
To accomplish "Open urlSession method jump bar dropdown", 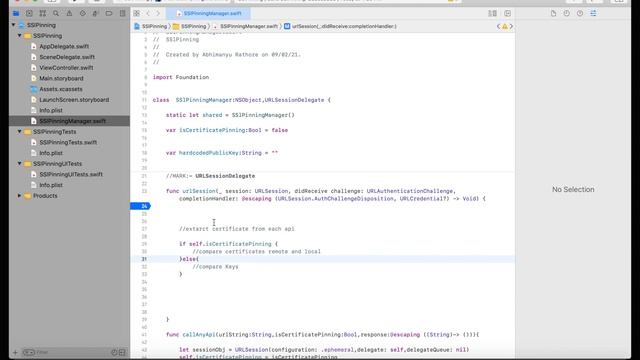I will click(x=340, y=26).
